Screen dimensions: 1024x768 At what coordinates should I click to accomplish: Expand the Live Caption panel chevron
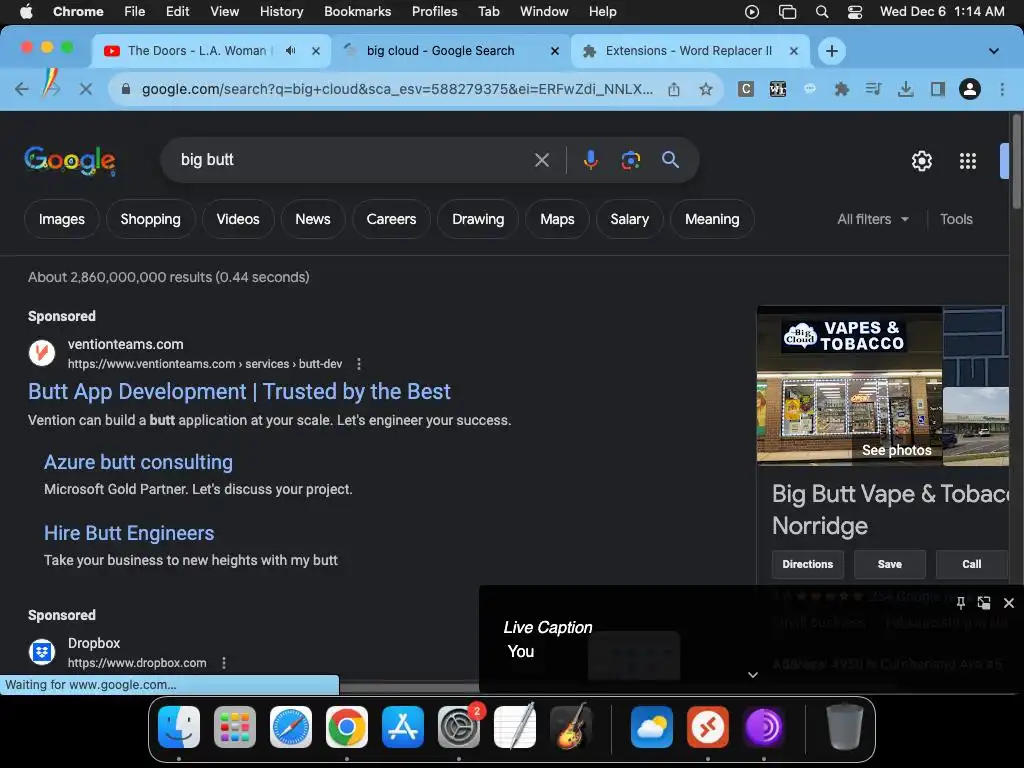tap(753, 675)
